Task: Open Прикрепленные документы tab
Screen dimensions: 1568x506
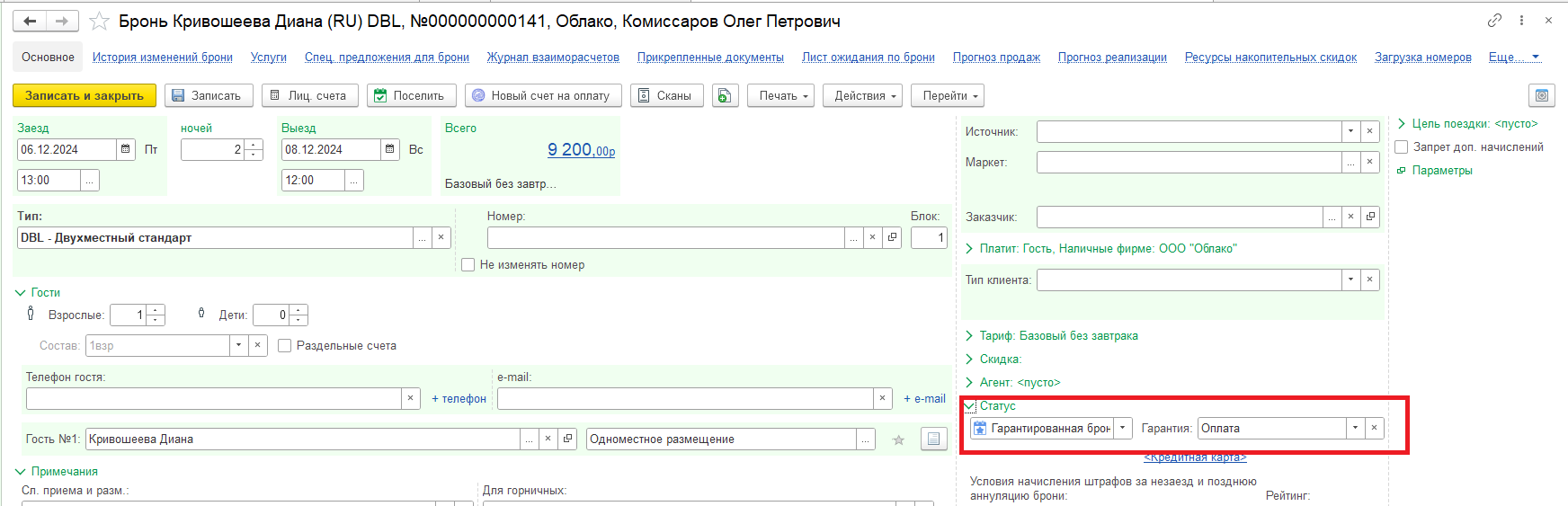Action: [710, 57]
